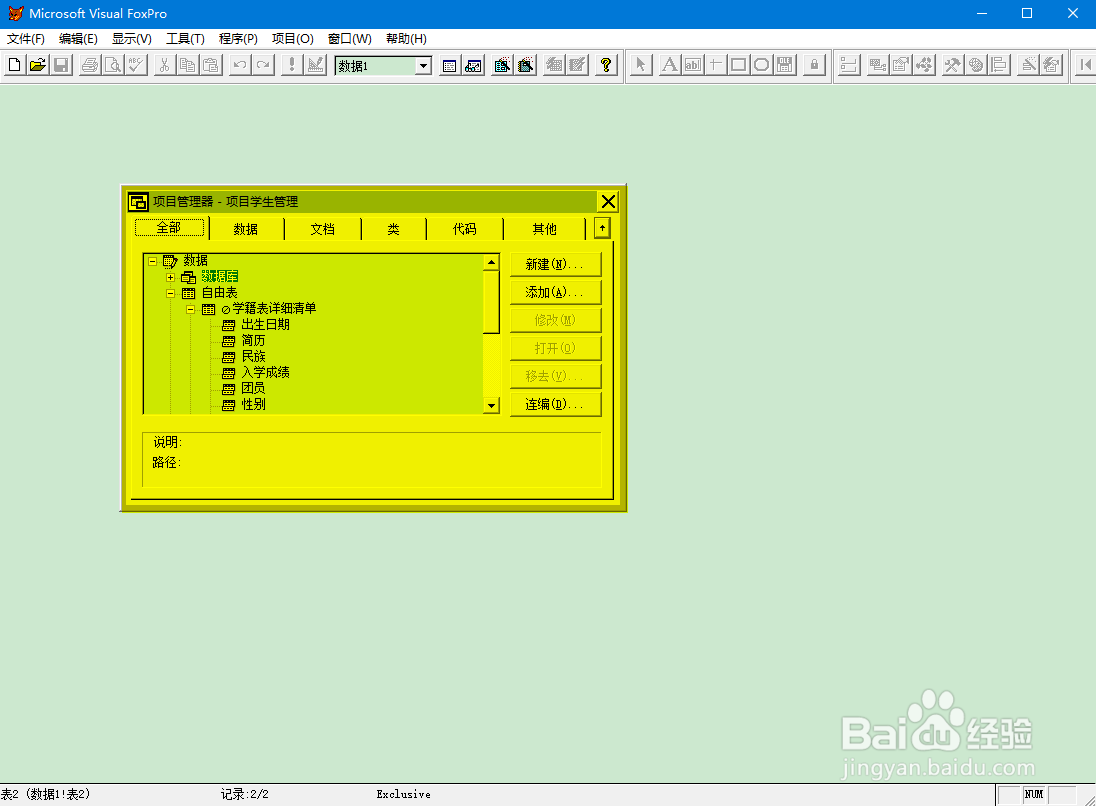Click the Run exclamation mark icon

[x=291, y=66]
